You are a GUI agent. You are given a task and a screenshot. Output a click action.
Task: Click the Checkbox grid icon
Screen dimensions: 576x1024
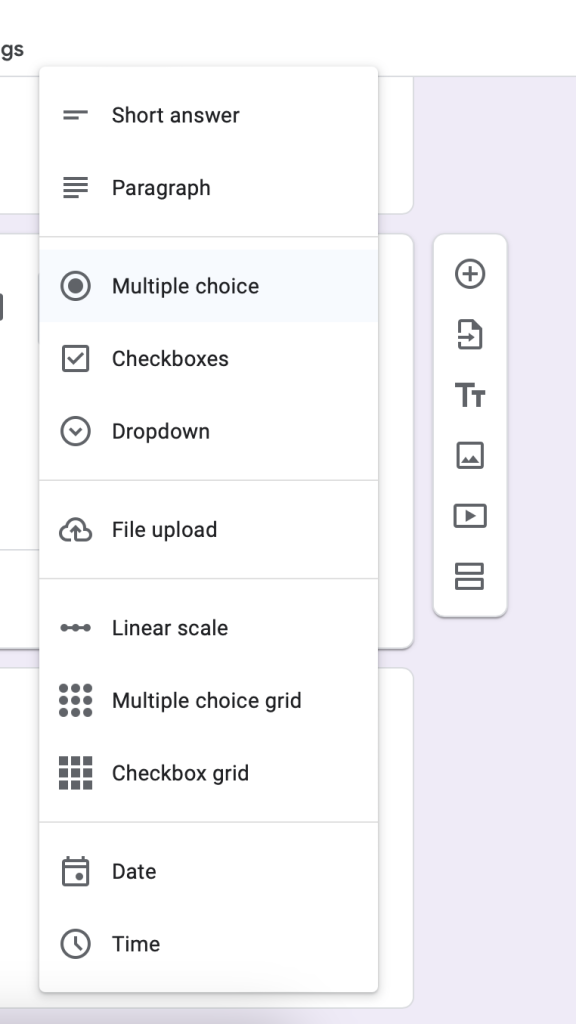click(77, 772)
